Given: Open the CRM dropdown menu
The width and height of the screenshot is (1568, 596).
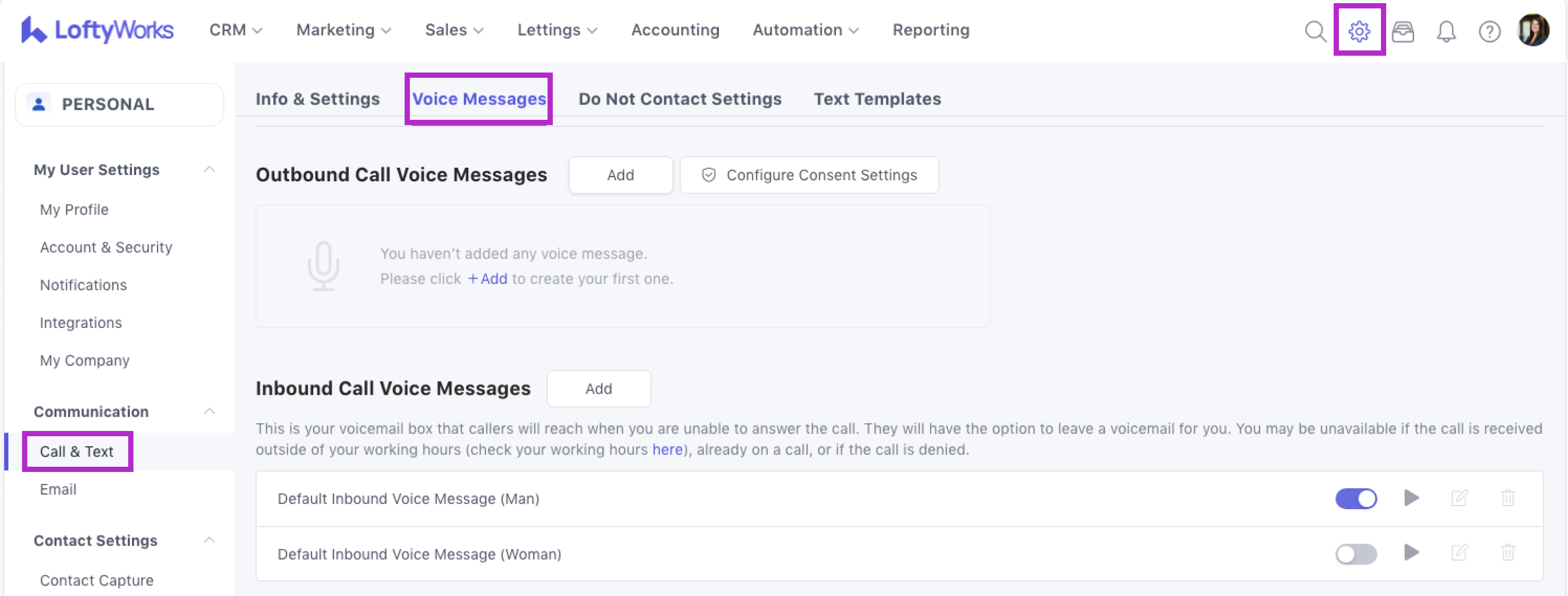Looking at the screenshot, I should pos(235,30).
